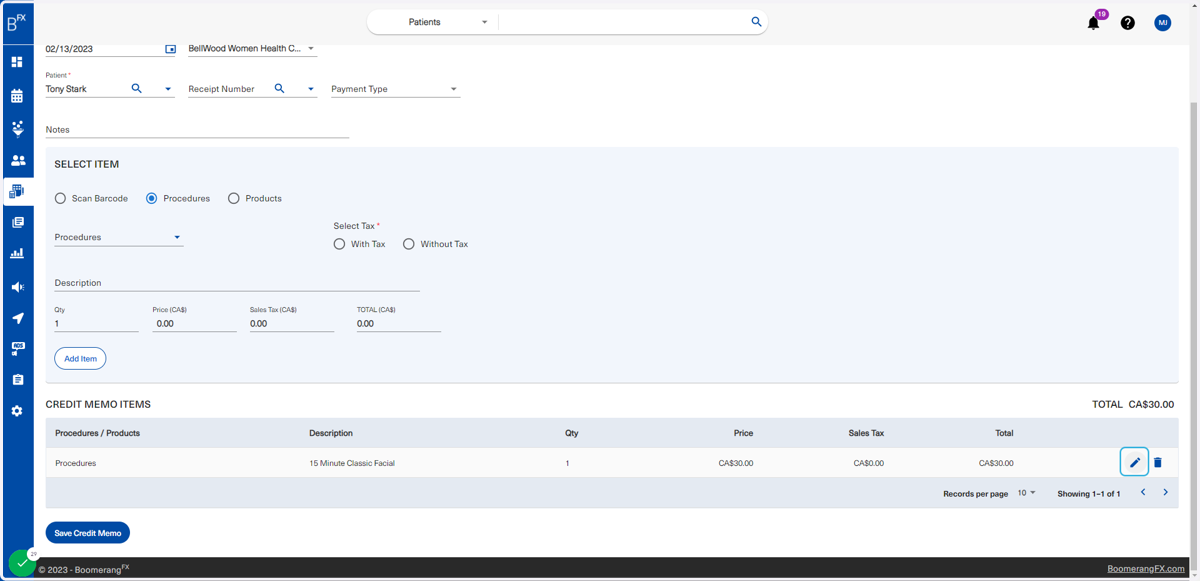Open the dashboard grid sidebar icon
This screenshot has height=581, width=1200.
[x=17, y=62]
